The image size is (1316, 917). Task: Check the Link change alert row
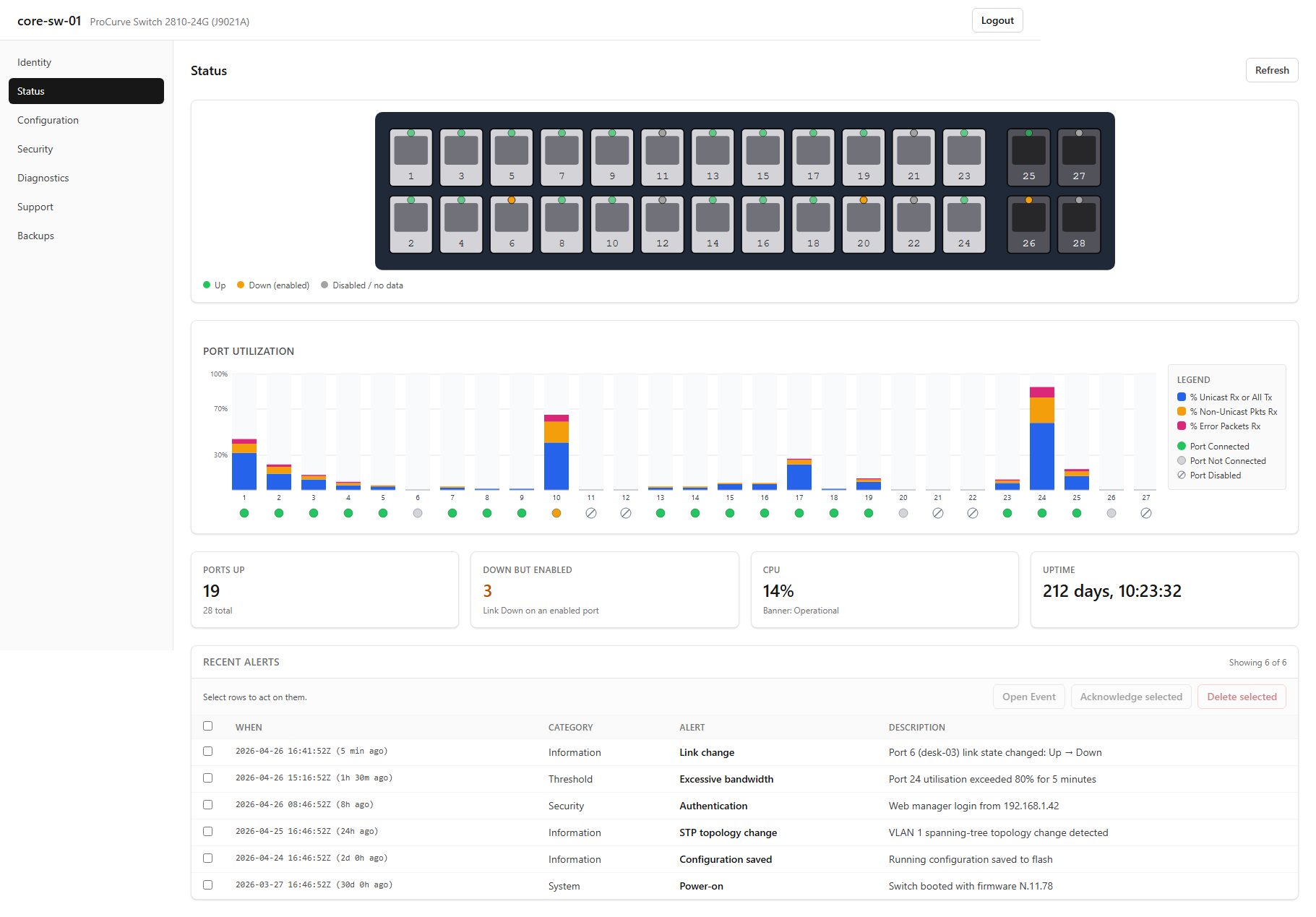208,752
